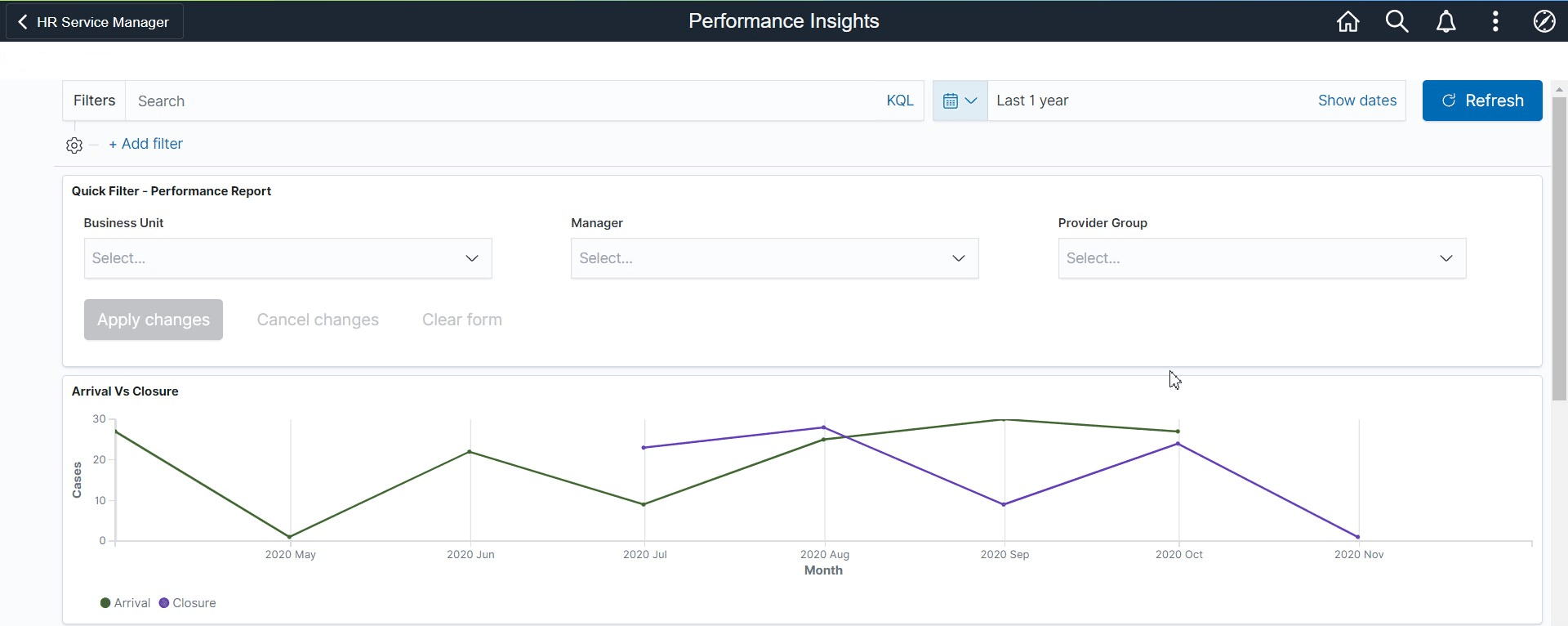The width and height of the screenshot is (1568, 626).
Task: Click the vertical scrollbar thumb
Action: 1559,248
